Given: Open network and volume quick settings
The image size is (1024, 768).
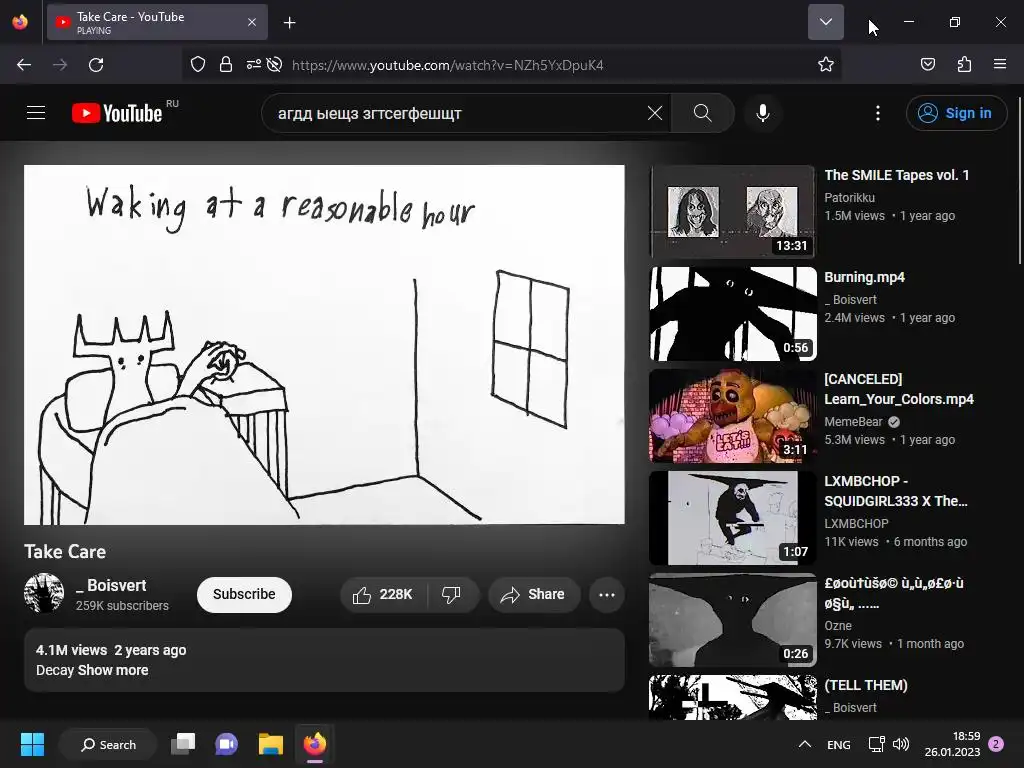Looking at the screenshot, I should click(x=889, y=744).
